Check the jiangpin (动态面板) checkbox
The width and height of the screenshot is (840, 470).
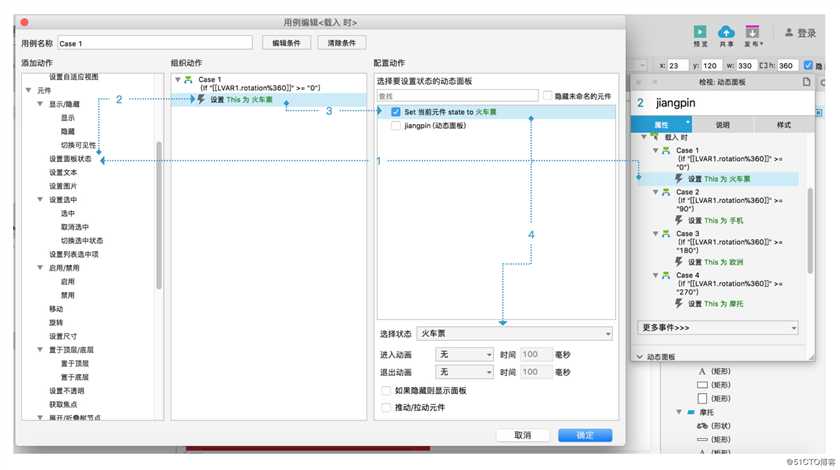(x=396, y=125)
